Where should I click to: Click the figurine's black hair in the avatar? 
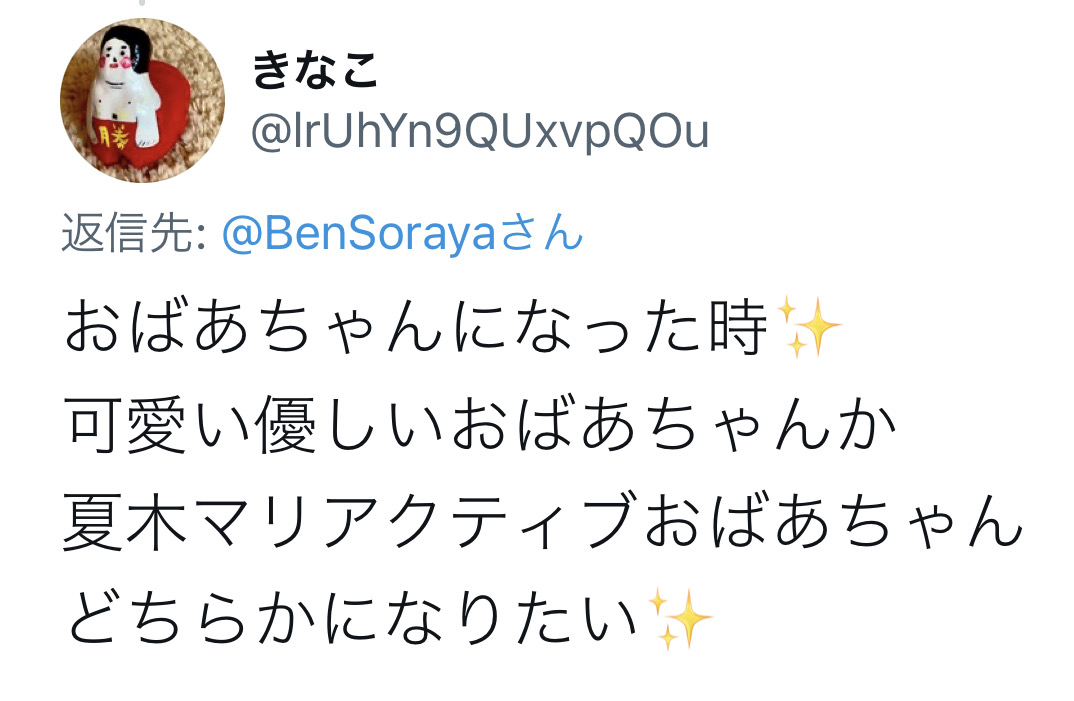coord(136,45)
